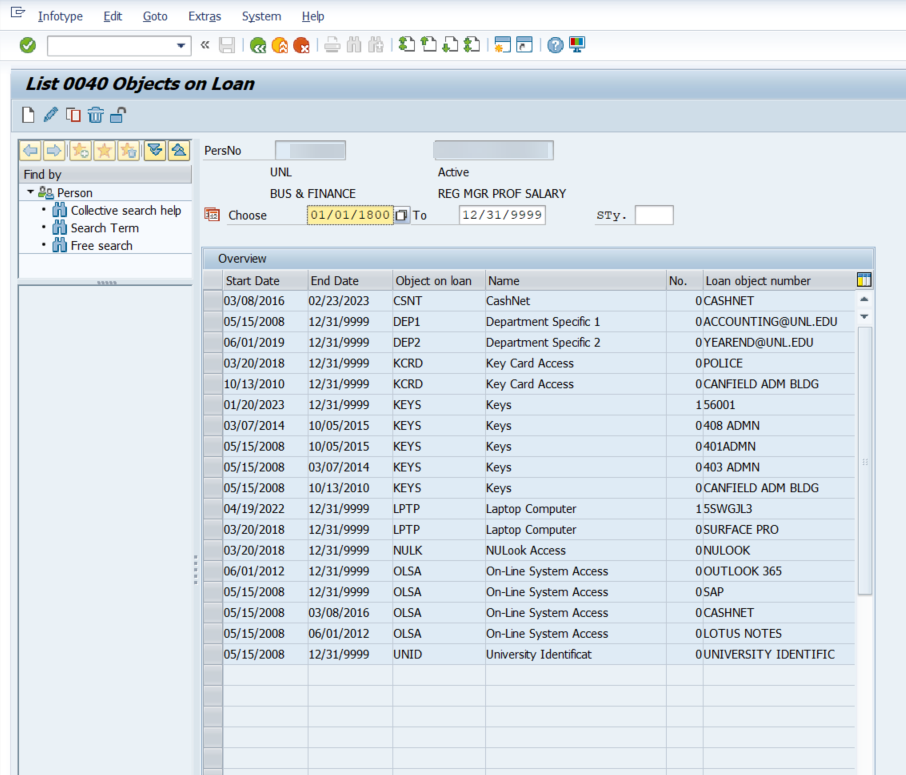Click the orange Exit icon
Image resolution: width=906 pixels, height=775 pixels.
click(280, 45)
